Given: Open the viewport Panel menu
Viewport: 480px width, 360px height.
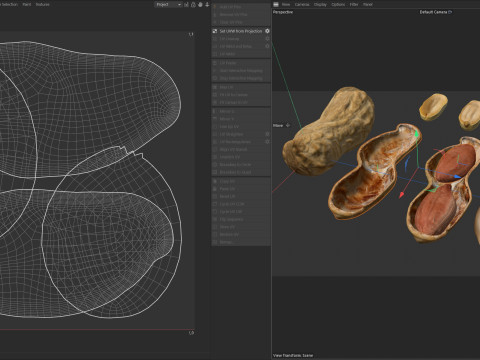Looking at the screenshot, I should click(x=368, y=5).
